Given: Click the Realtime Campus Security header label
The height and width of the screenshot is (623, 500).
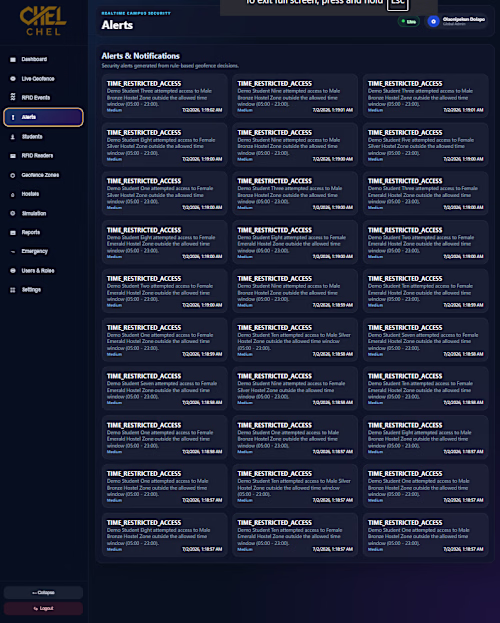Looking at the screenshot, I should pyautogui.click(x=136, y=13).
